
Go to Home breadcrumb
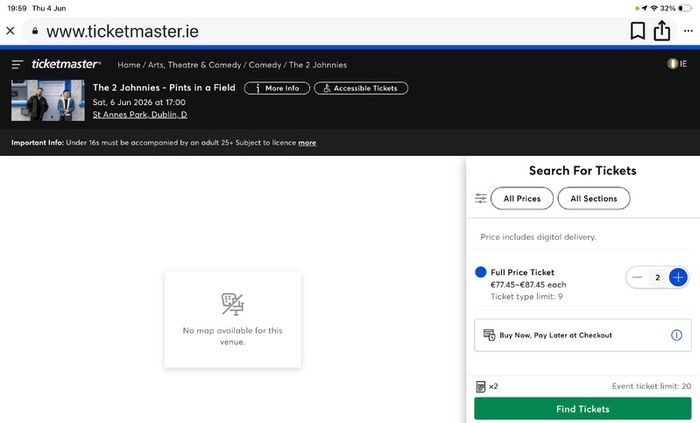(x=129, y=65)
